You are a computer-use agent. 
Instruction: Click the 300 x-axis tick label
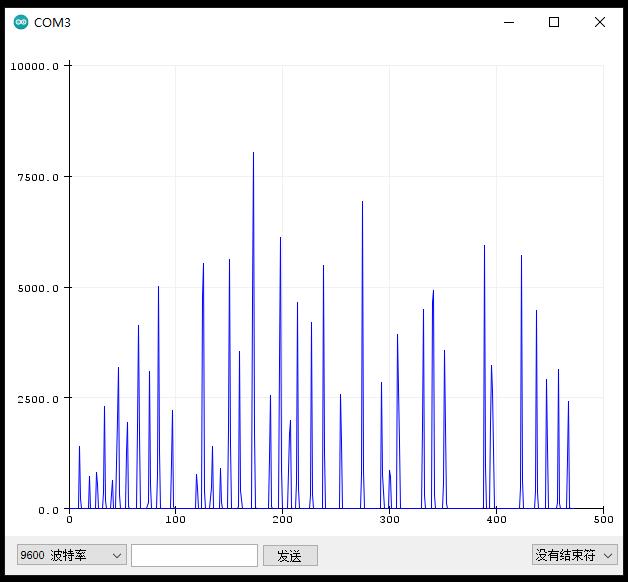(x=390, y=520)
